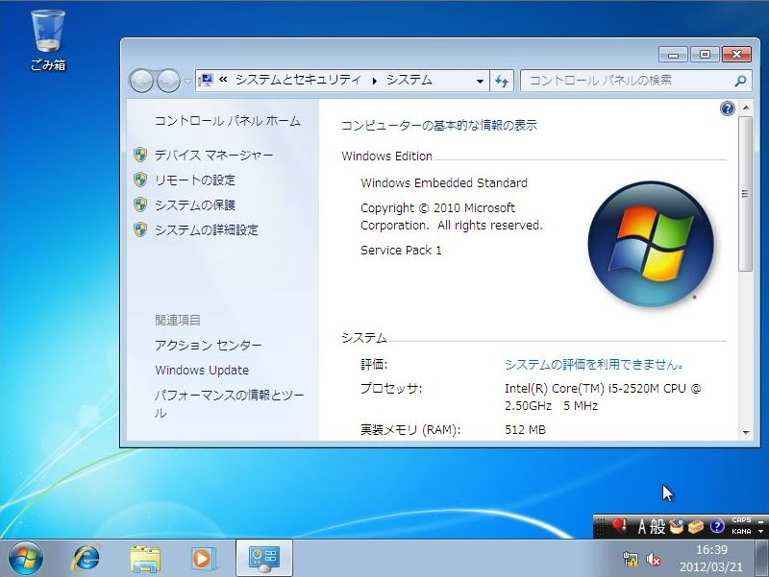Click the IME input mode A button

(x=642, y=527)
